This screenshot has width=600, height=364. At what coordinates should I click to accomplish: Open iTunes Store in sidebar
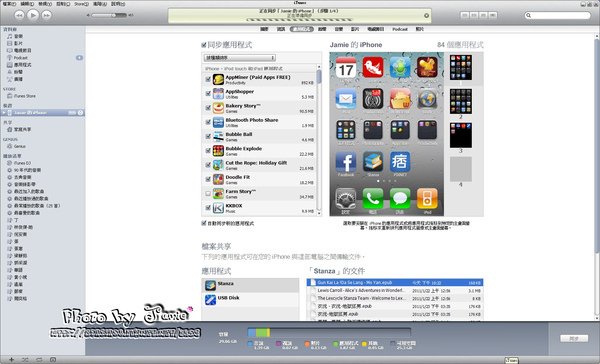click(24, 96)
